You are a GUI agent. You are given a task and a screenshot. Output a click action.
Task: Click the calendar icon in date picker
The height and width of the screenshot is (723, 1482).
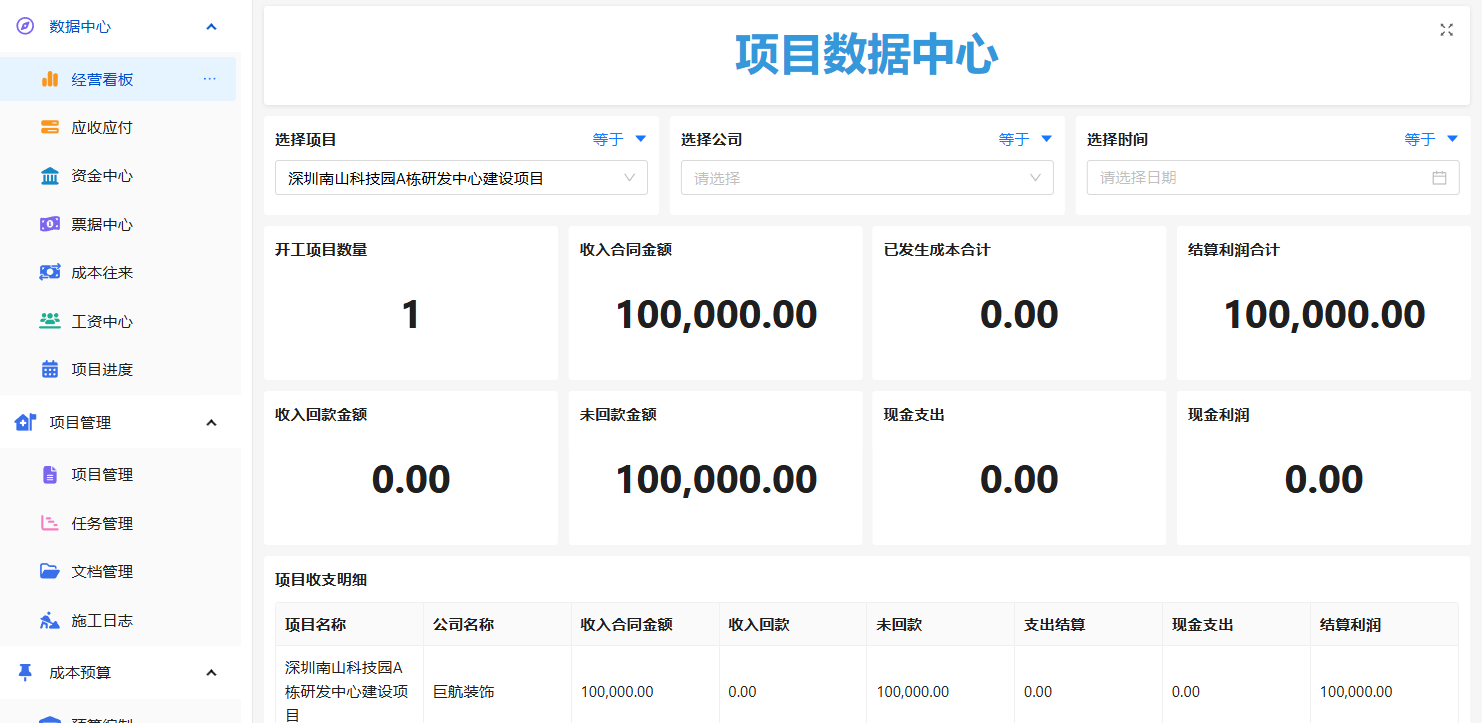click(1440, 178)
